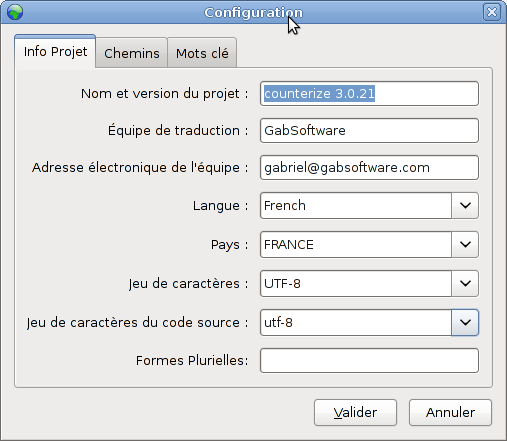
Task: Click the Équipe de traduction field
Action: (369, 131)
